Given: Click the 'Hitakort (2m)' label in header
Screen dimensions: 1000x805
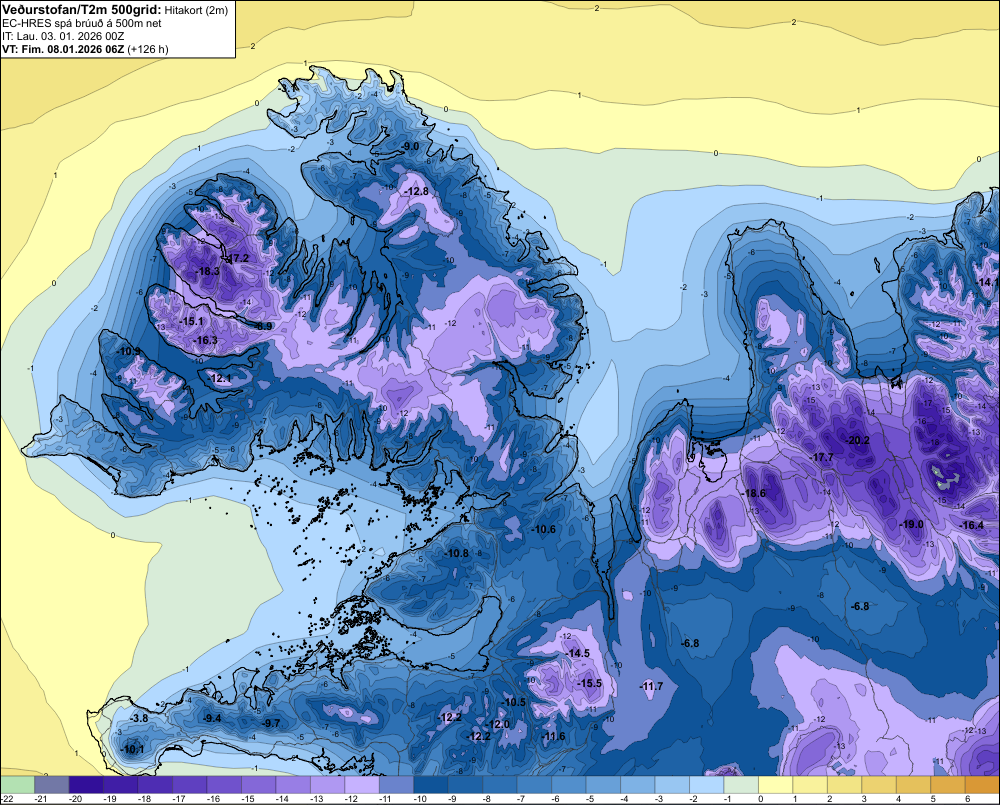Looking at the screenshot, I should pyautogui.click(x=196, y=10).
